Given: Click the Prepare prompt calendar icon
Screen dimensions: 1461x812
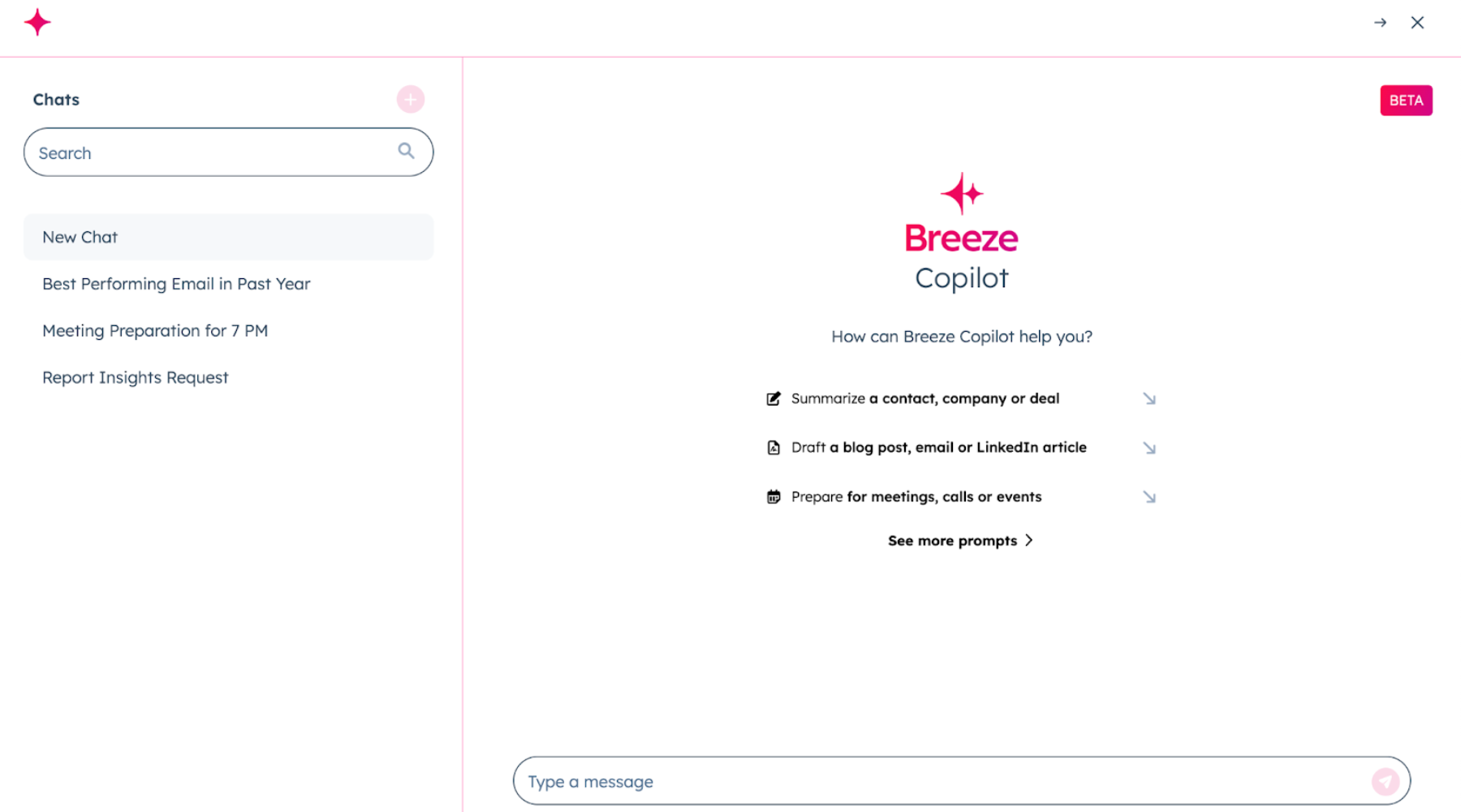Looking at the screenshot, I should [x=774, y=496].
